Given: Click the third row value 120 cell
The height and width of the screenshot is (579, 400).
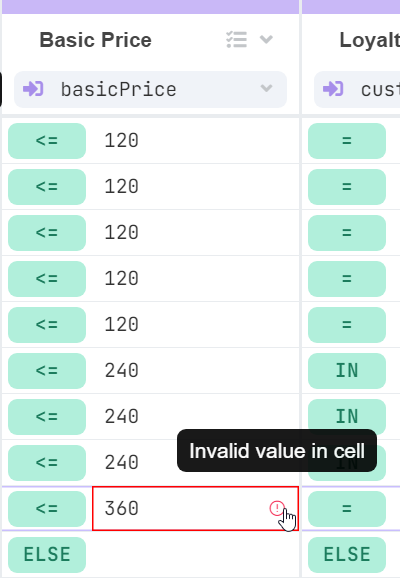Looking at the screenshot, I should tap(195, 233).
